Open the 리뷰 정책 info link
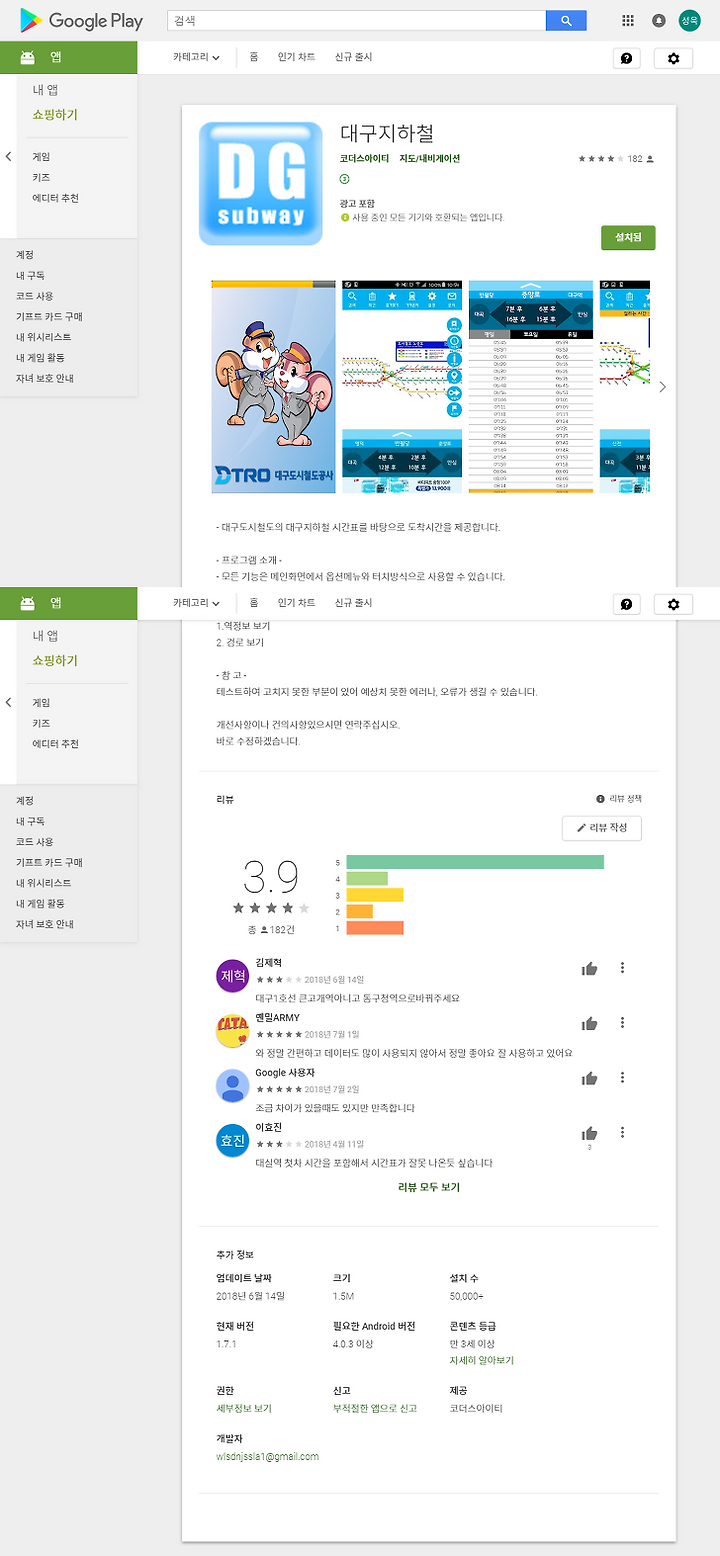The height and width of the screenshot is (1556, 720). (619, 799)
